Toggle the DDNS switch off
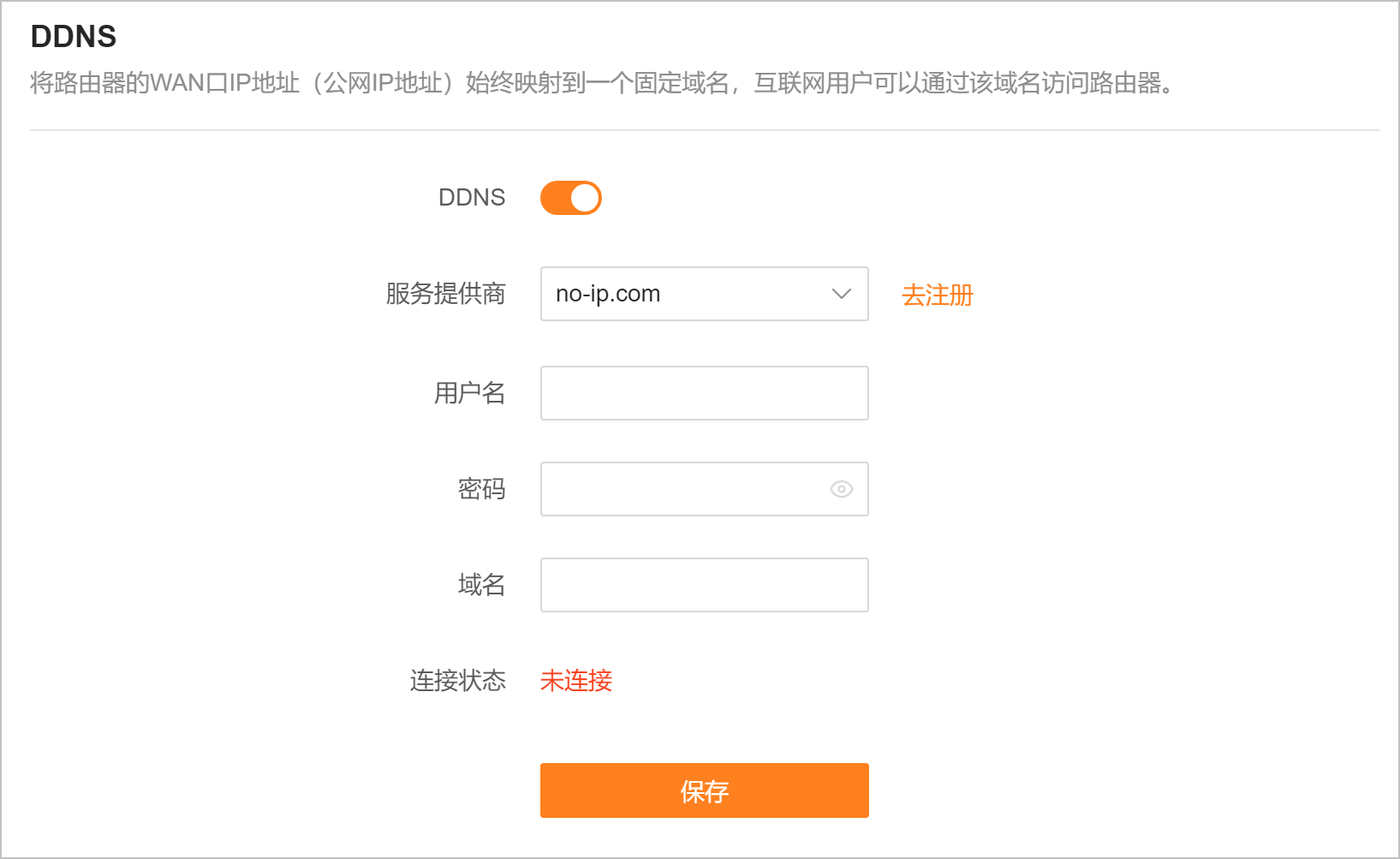1400x859 pixels. click(x=570, y=198)
